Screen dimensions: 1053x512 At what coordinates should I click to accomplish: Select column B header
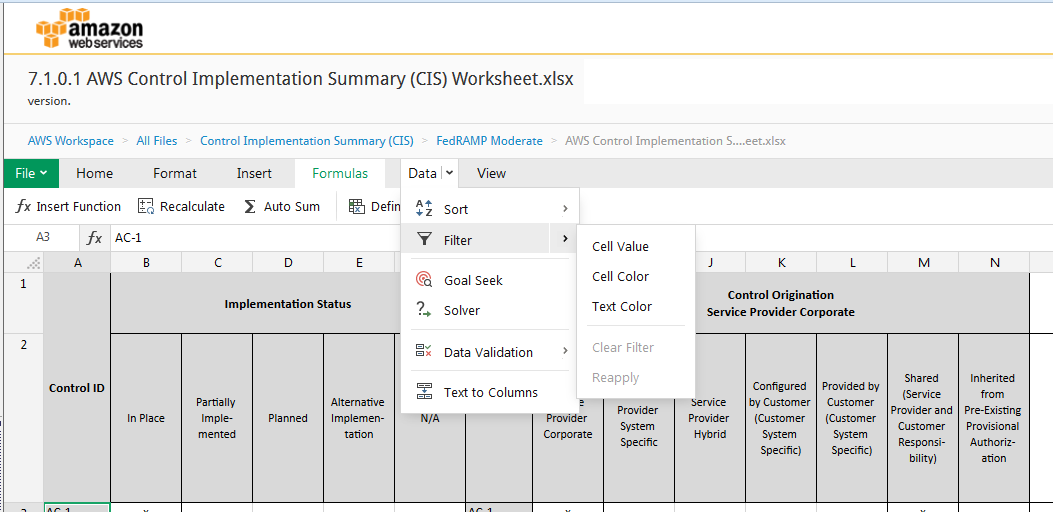[x=146, y=263]
